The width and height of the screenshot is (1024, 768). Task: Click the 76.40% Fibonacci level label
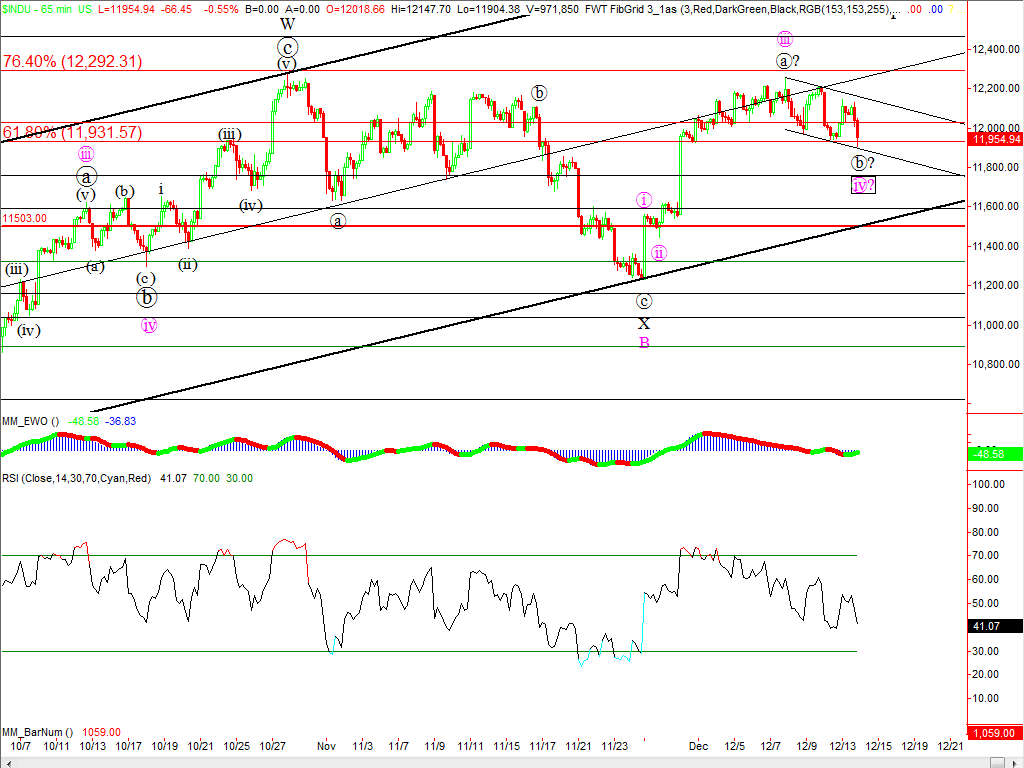coord(72,61)
